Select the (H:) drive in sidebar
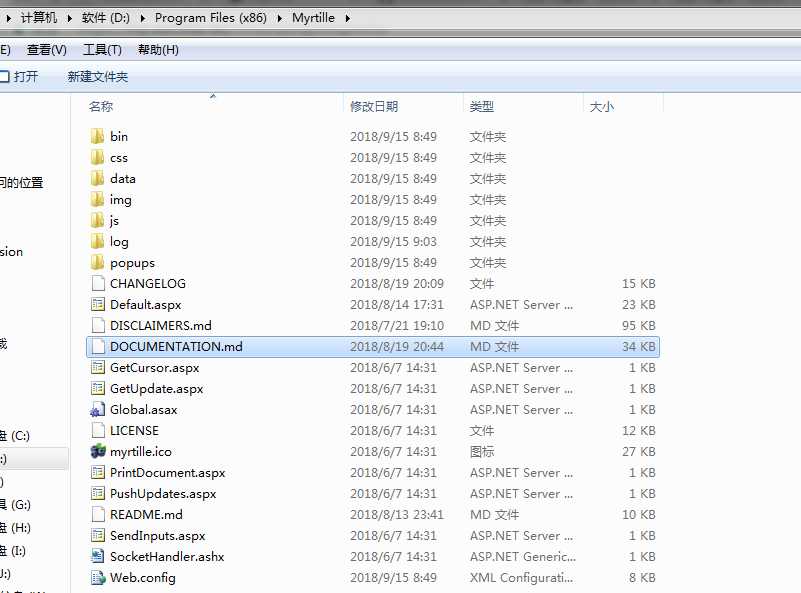Viewport: 801px width, 593px height. pos(15,528)
